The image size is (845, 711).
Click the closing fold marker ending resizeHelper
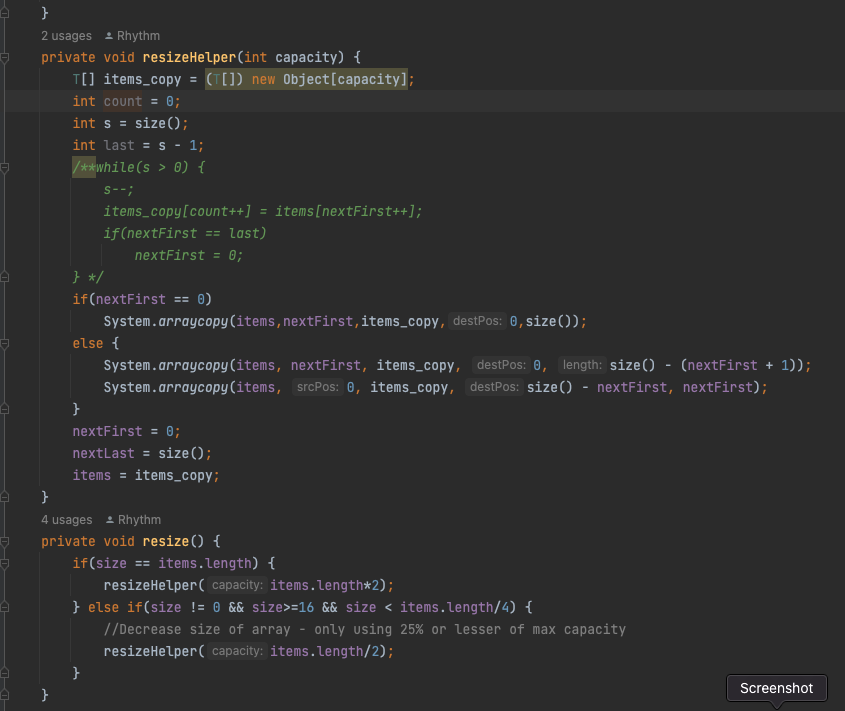click(5, 497)
